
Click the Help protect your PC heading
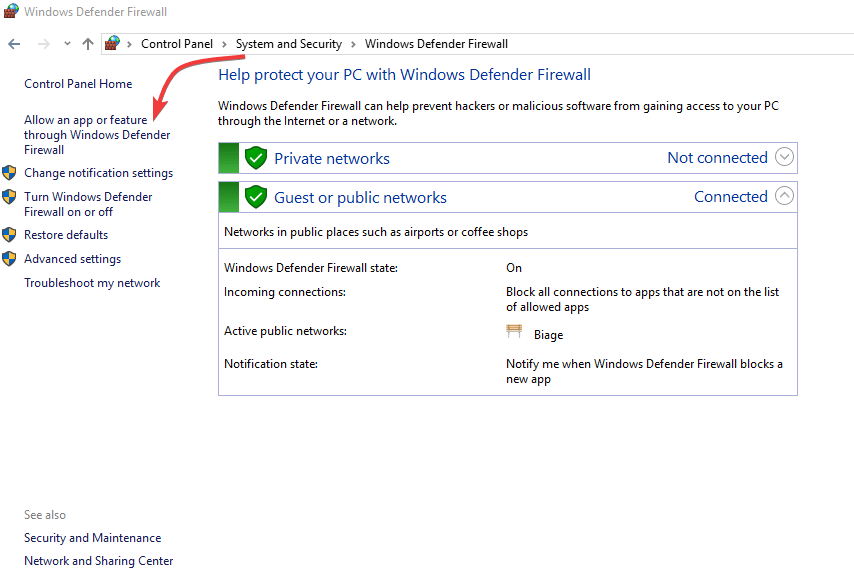[404, 75]
